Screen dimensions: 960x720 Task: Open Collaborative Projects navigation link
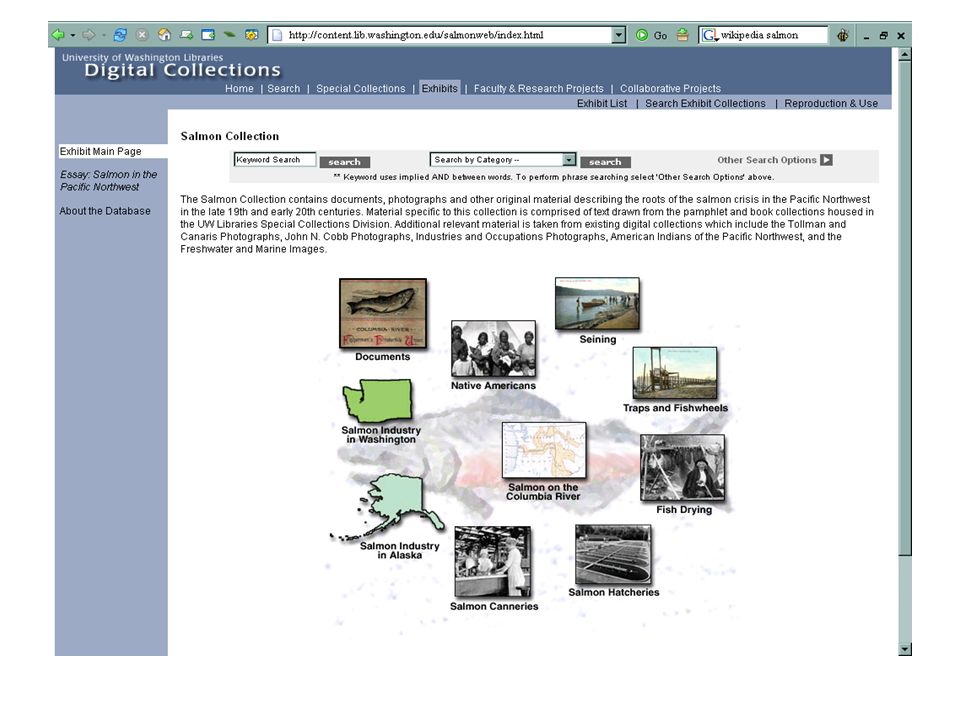pyautogui.click(x=670, y=88)
